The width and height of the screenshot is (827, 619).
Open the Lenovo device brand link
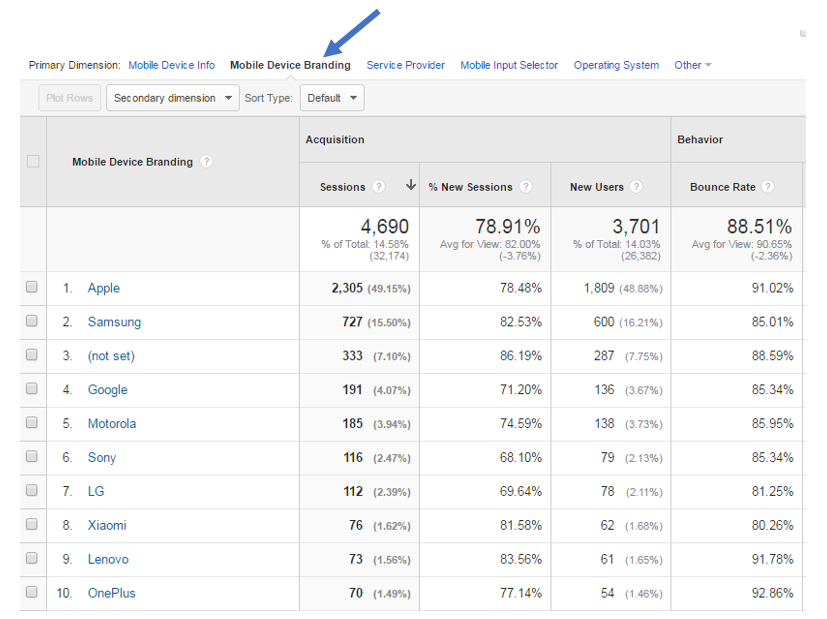(108, 559)
